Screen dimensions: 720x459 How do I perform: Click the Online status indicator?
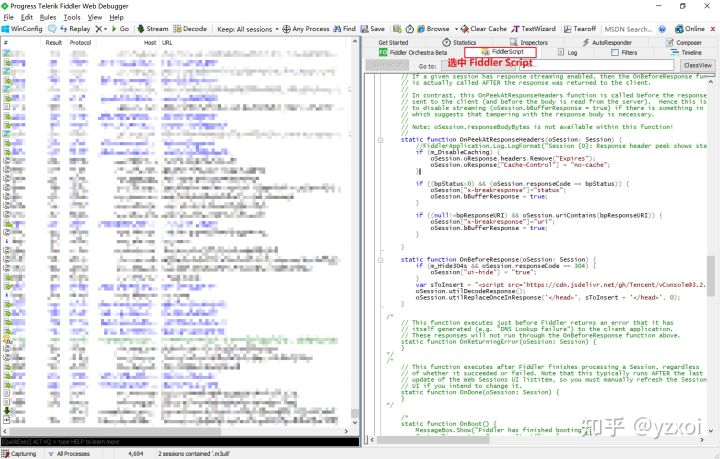[690, 28]
